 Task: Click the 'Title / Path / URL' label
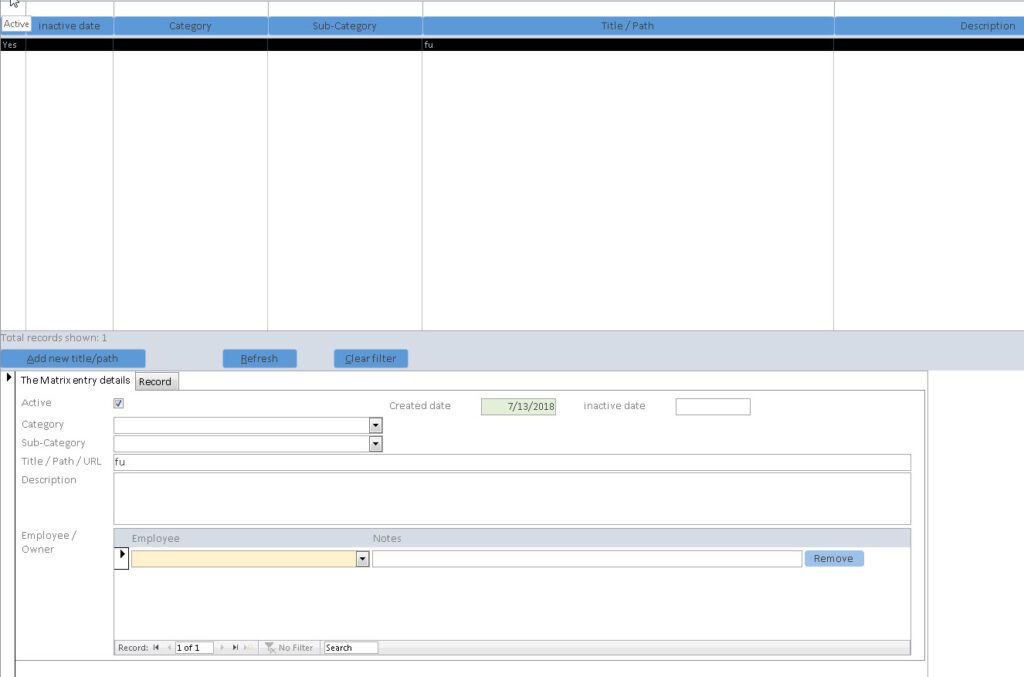point(61,461)
